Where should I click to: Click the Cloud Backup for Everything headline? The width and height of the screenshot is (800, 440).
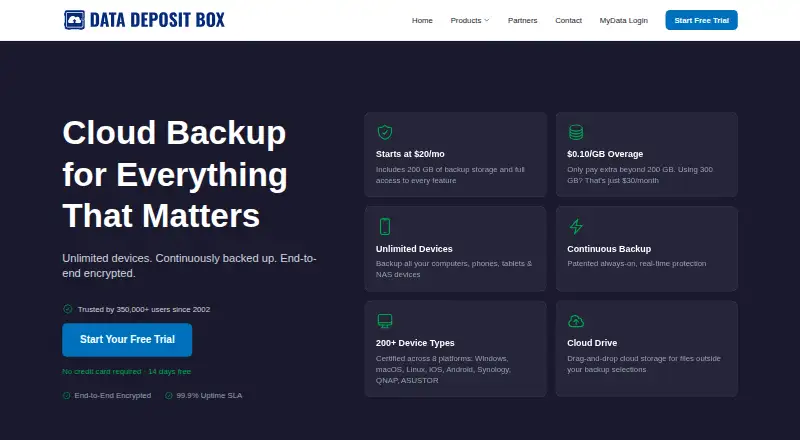175,174
